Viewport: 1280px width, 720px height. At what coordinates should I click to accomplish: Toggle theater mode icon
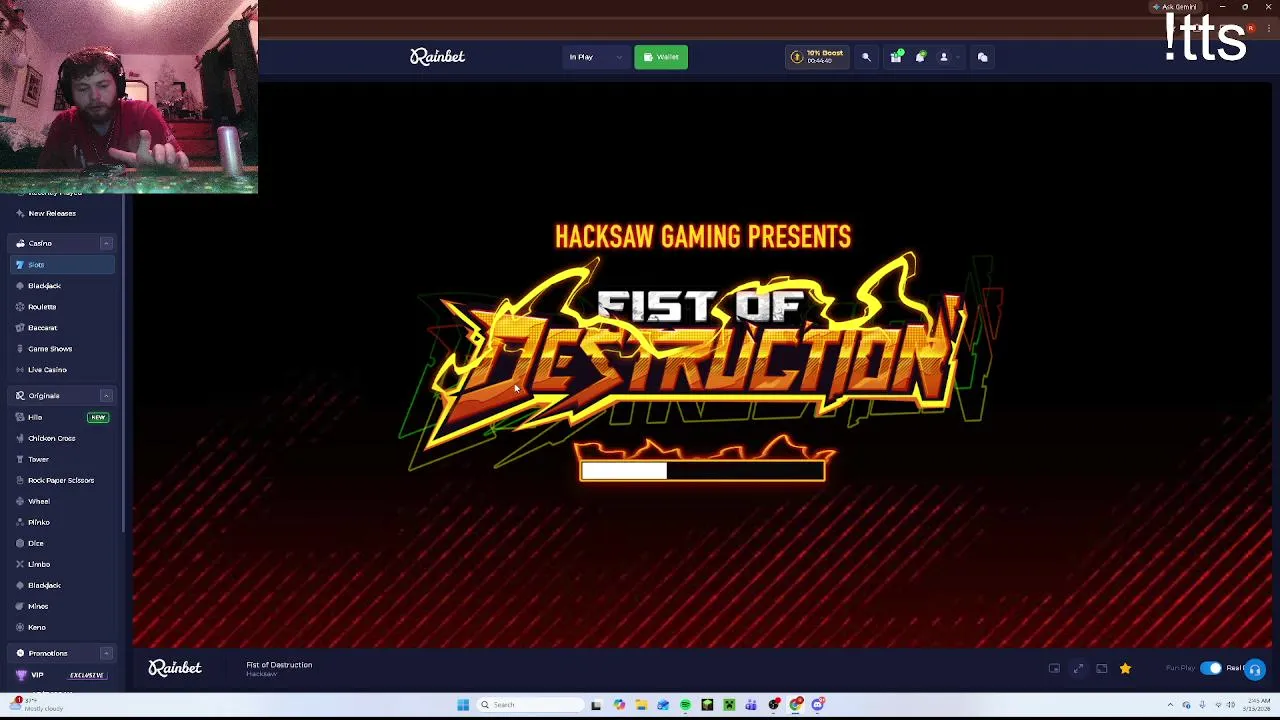(x=1101, y=668)
